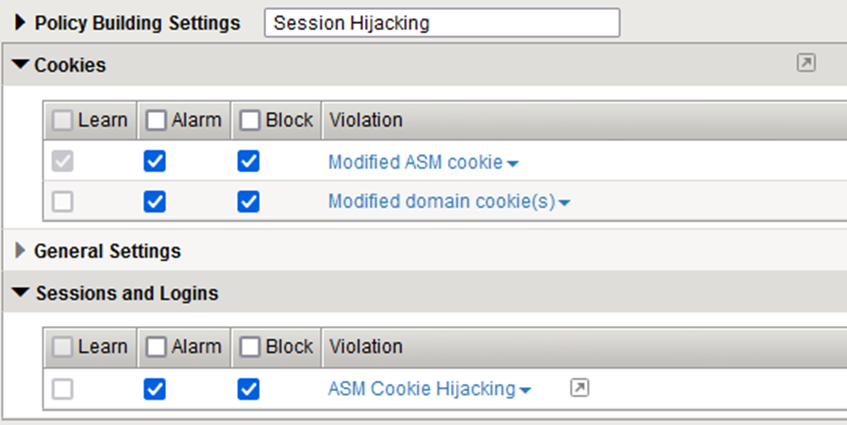Expand Policy Building Settings section

(20, 22)
